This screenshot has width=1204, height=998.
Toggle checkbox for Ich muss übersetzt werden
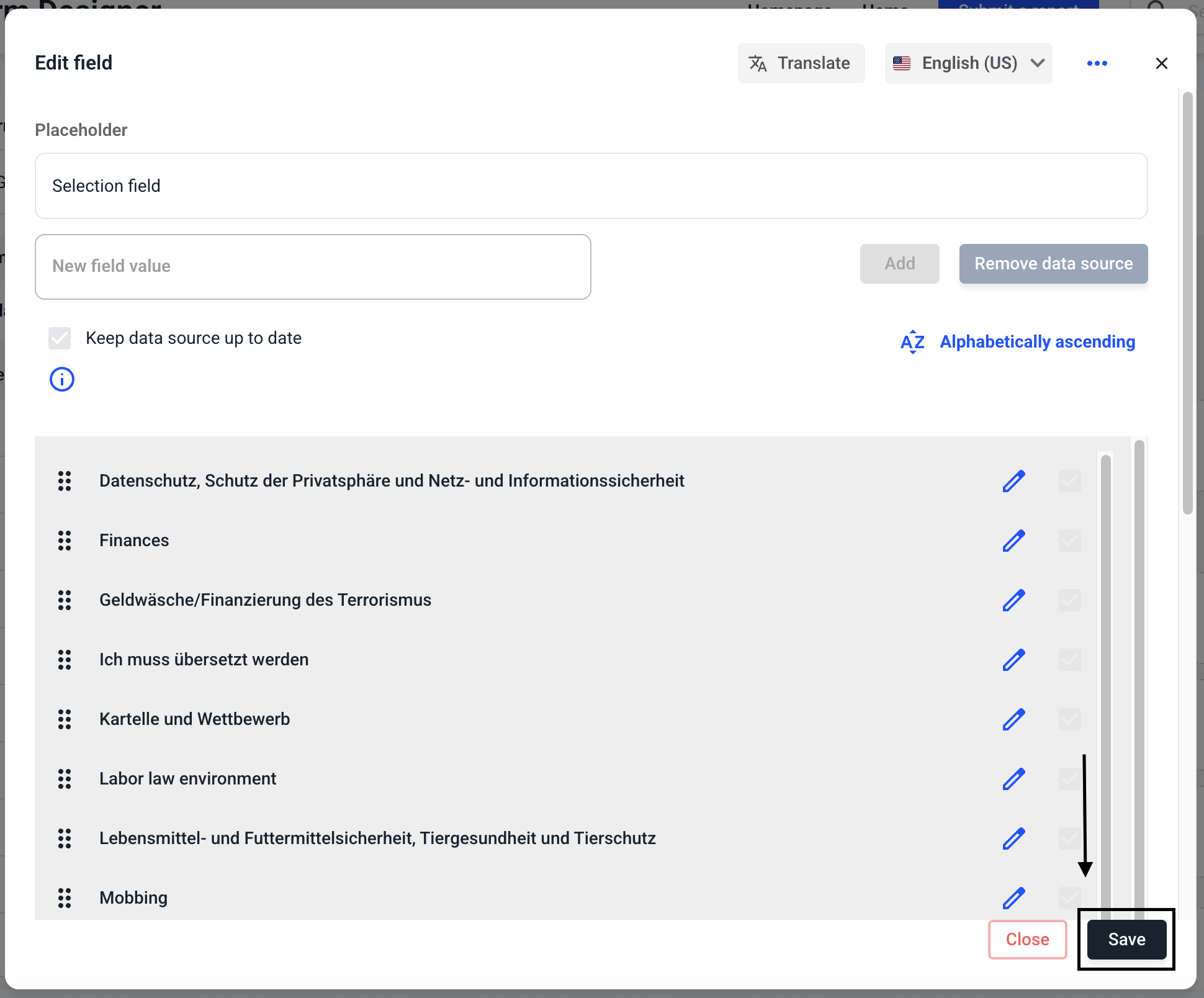click(1069, 660)
